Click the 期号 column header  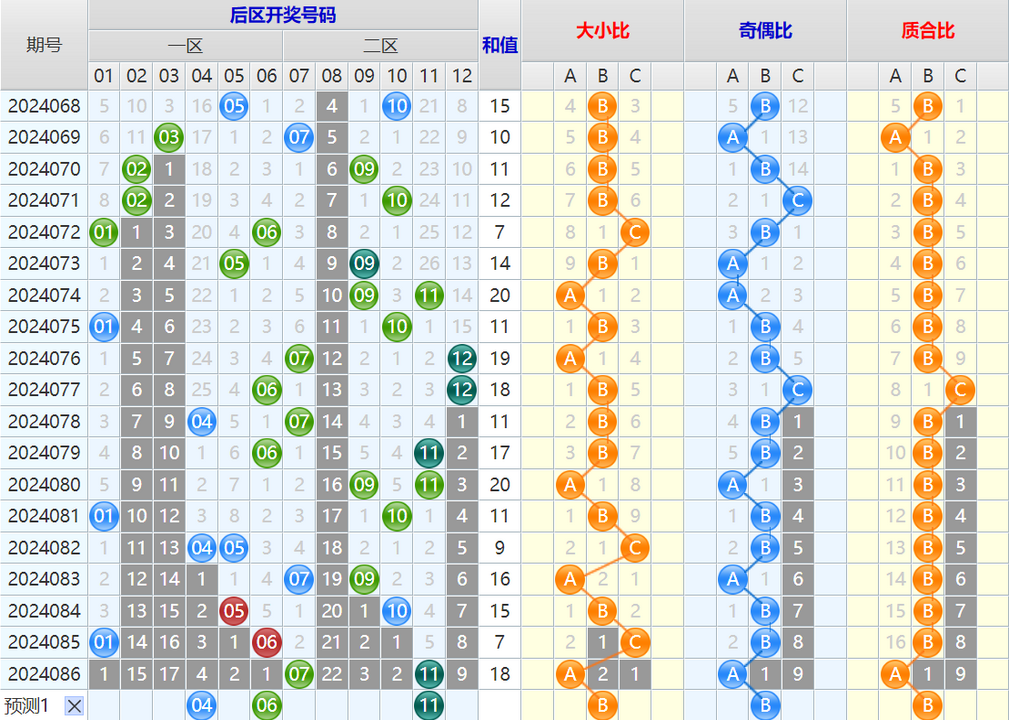[44, 44]
